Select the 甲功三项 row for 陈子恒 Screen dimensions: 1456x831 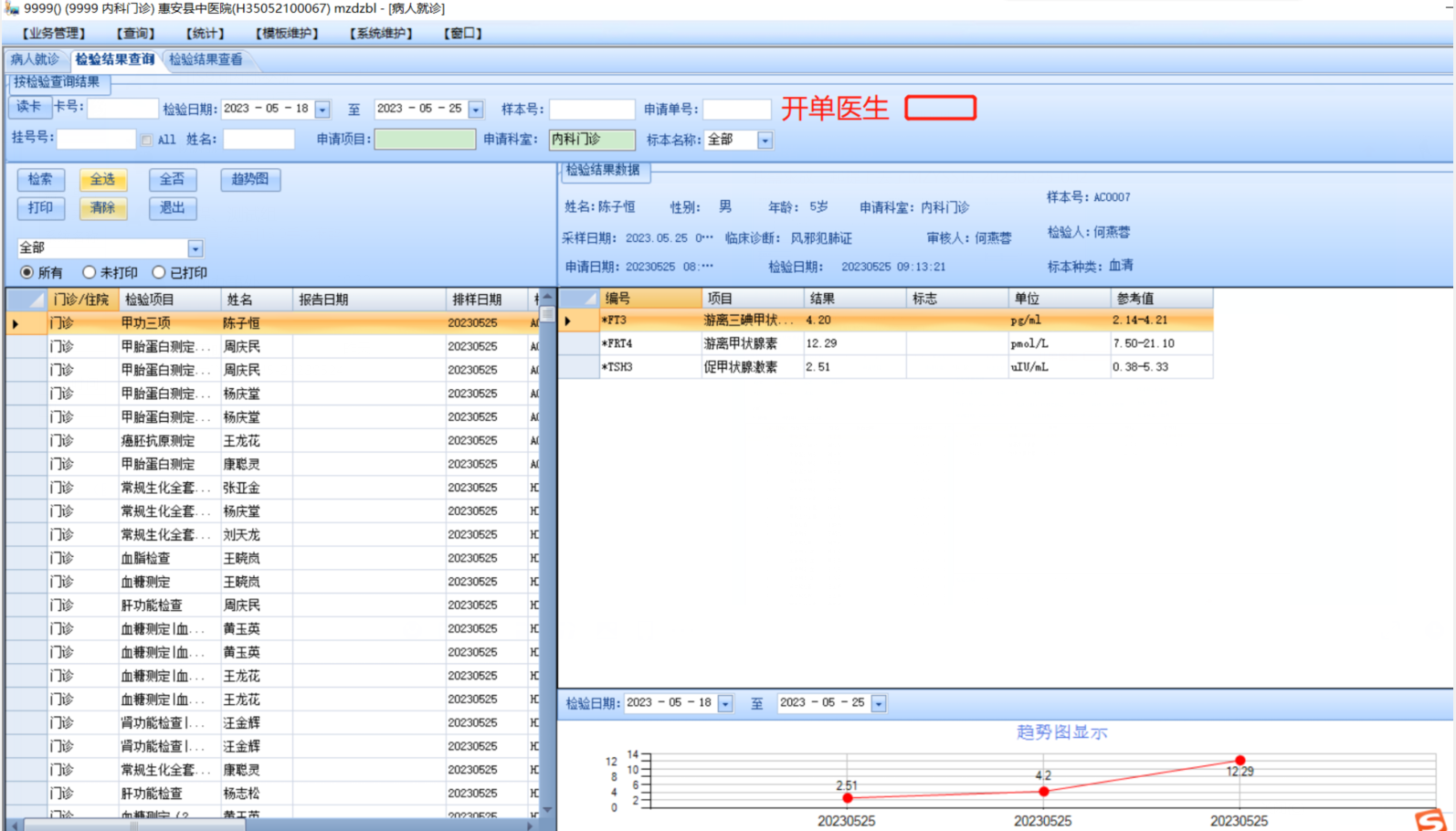click(274, 323)
